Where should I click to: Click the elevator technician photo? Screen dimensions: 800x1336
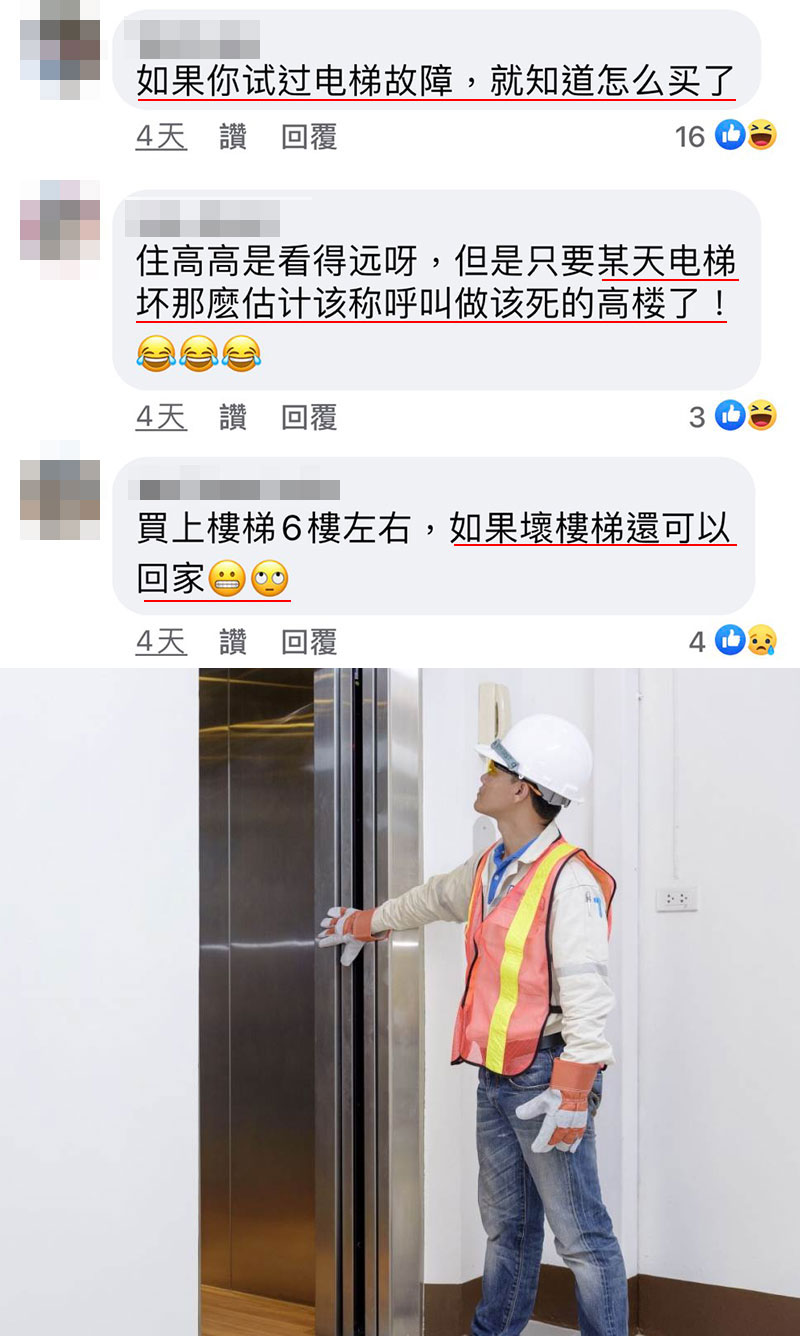pyautogui.click(x=400, y=1001)
